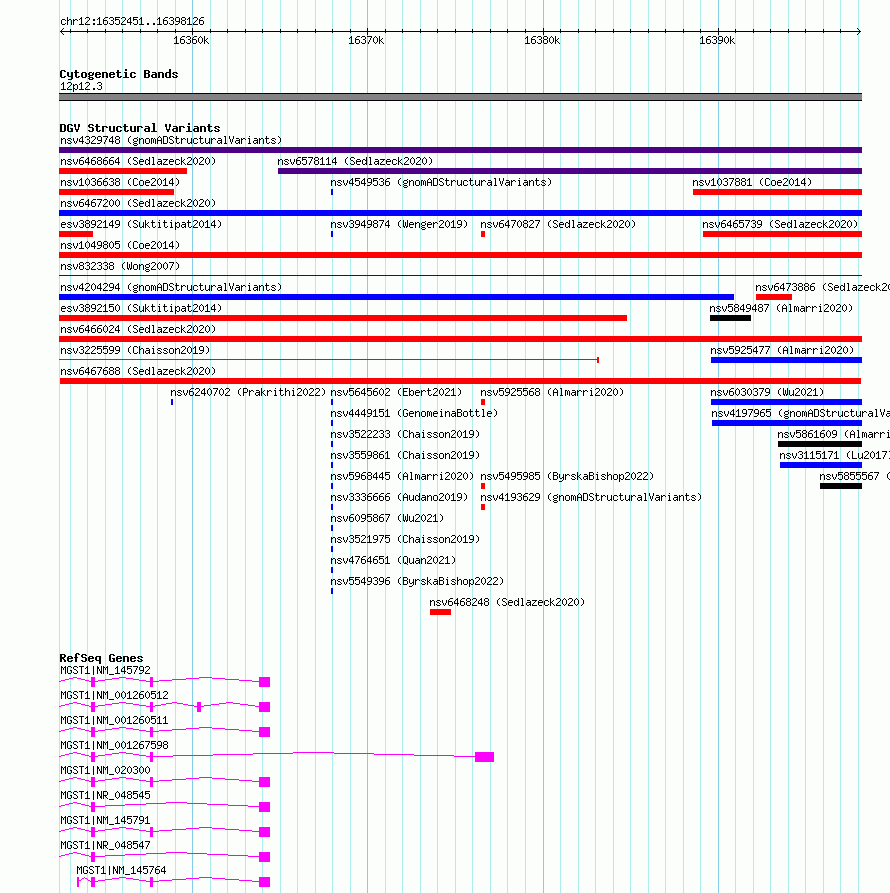Select nsv6095867 (Wu2021) label
The image size is (890, 893).
click(x=387, y=518)
